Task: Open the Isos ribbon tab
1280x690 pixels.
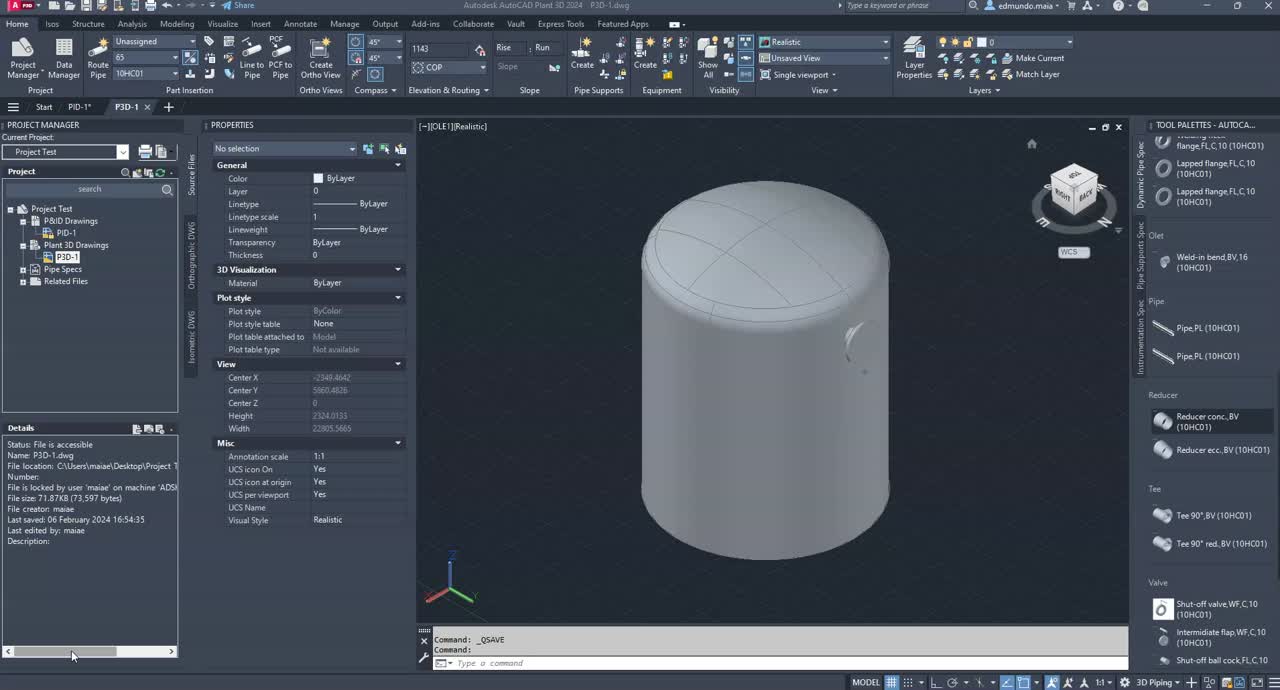Action: (52, 24)
